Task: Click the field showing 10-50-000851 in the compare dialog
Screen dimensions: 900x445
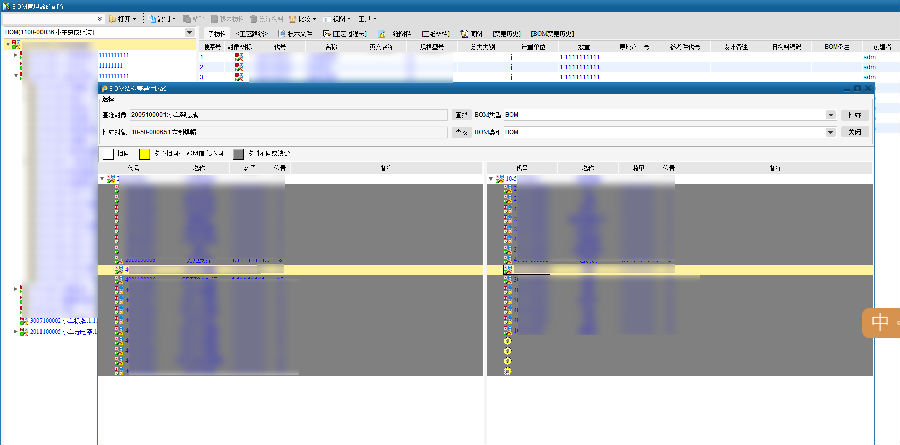Action: point(289,132)
